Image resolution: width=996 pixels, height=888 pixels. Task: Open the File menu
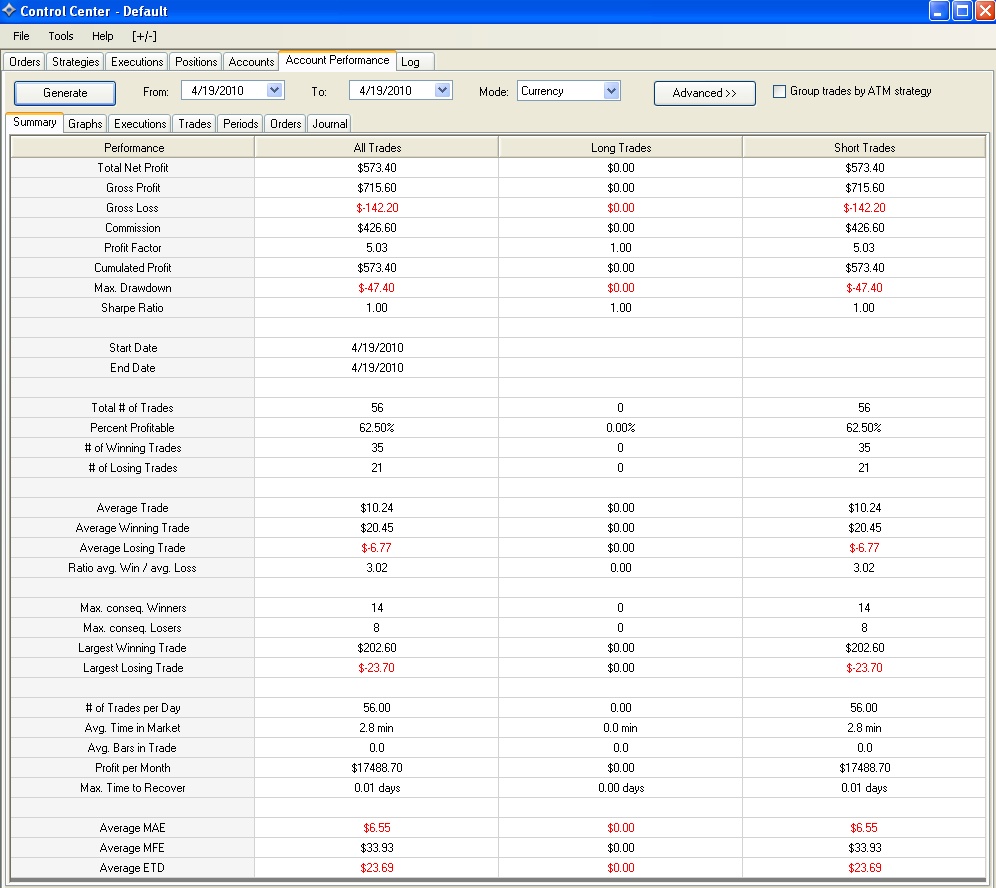click(x=21, y=36)
